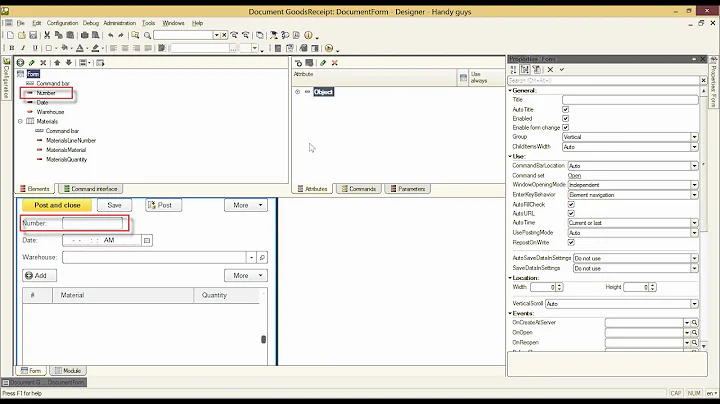Click the Underline formatting icon
Viewport: 720px width, 404px height.
[35, 48]
